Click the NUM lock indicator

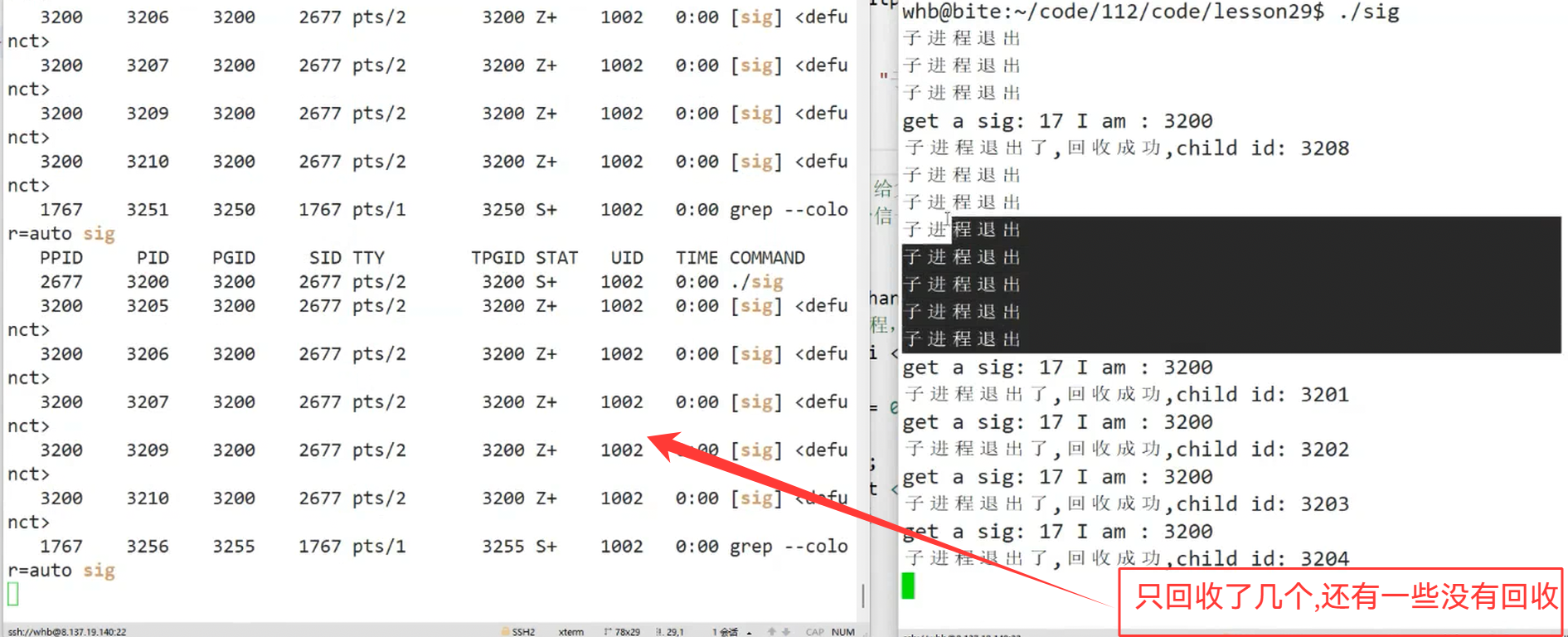(x=843, y=632)
